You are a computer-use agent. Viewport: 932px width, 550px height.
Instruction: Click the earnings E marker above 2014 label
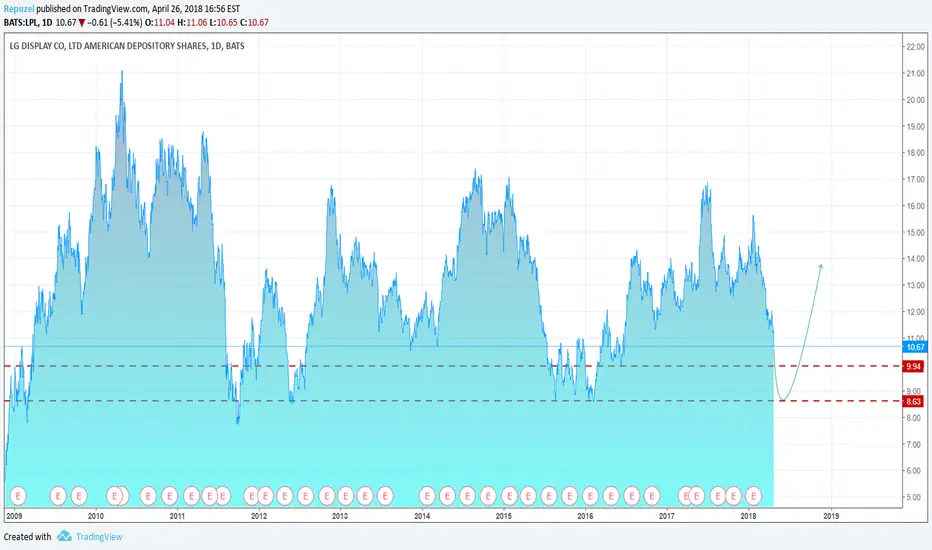coord(427,495)
